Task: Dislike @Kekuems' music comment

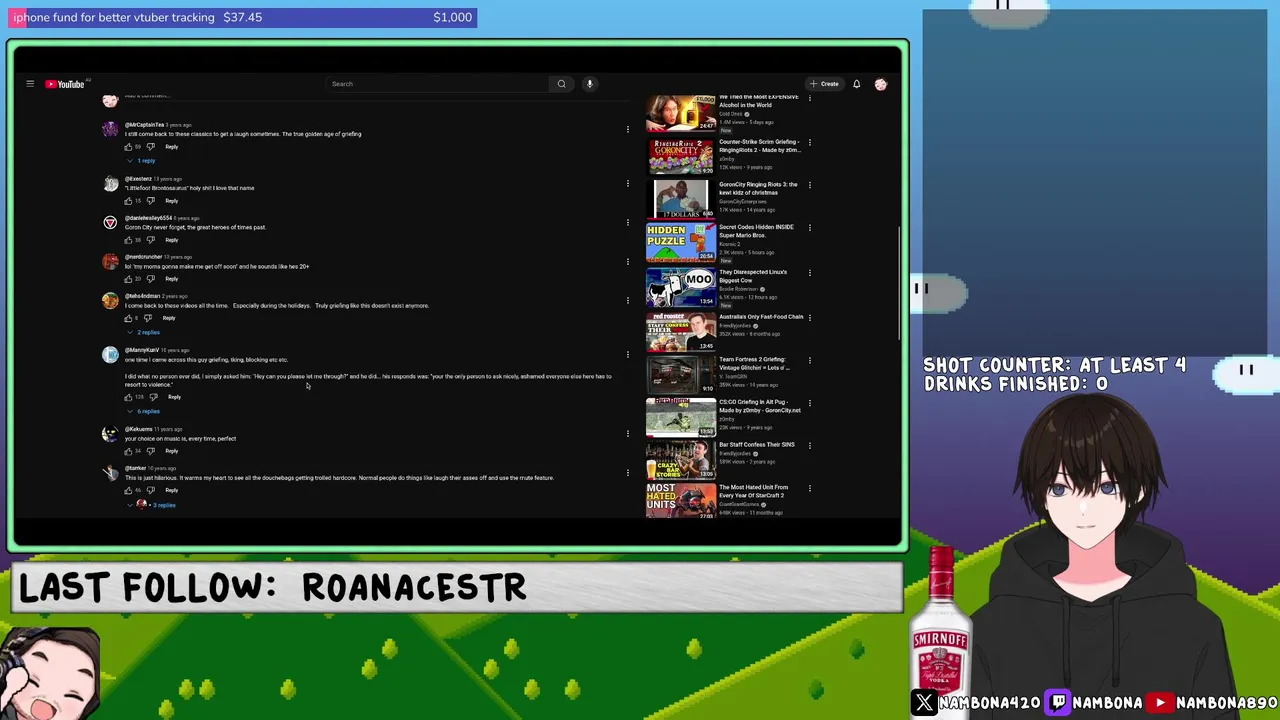Action: point(151,451)
